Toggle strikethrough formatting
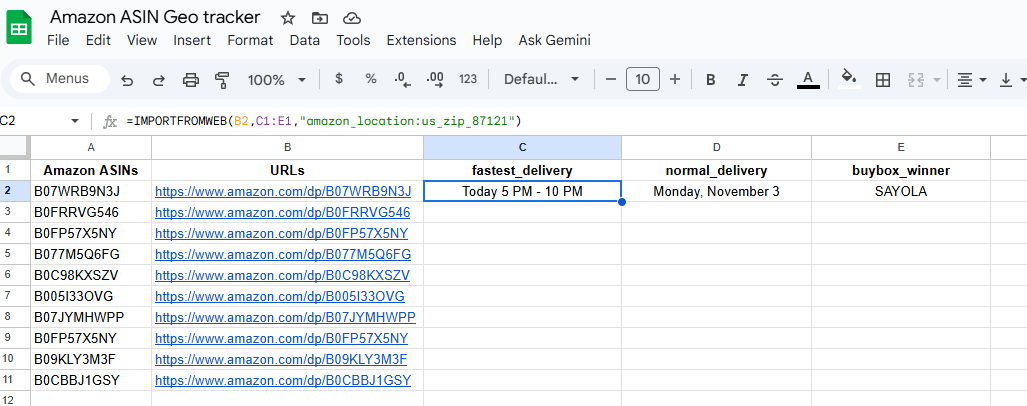The height and width of the screenshot is (406, 1027). 774,80
